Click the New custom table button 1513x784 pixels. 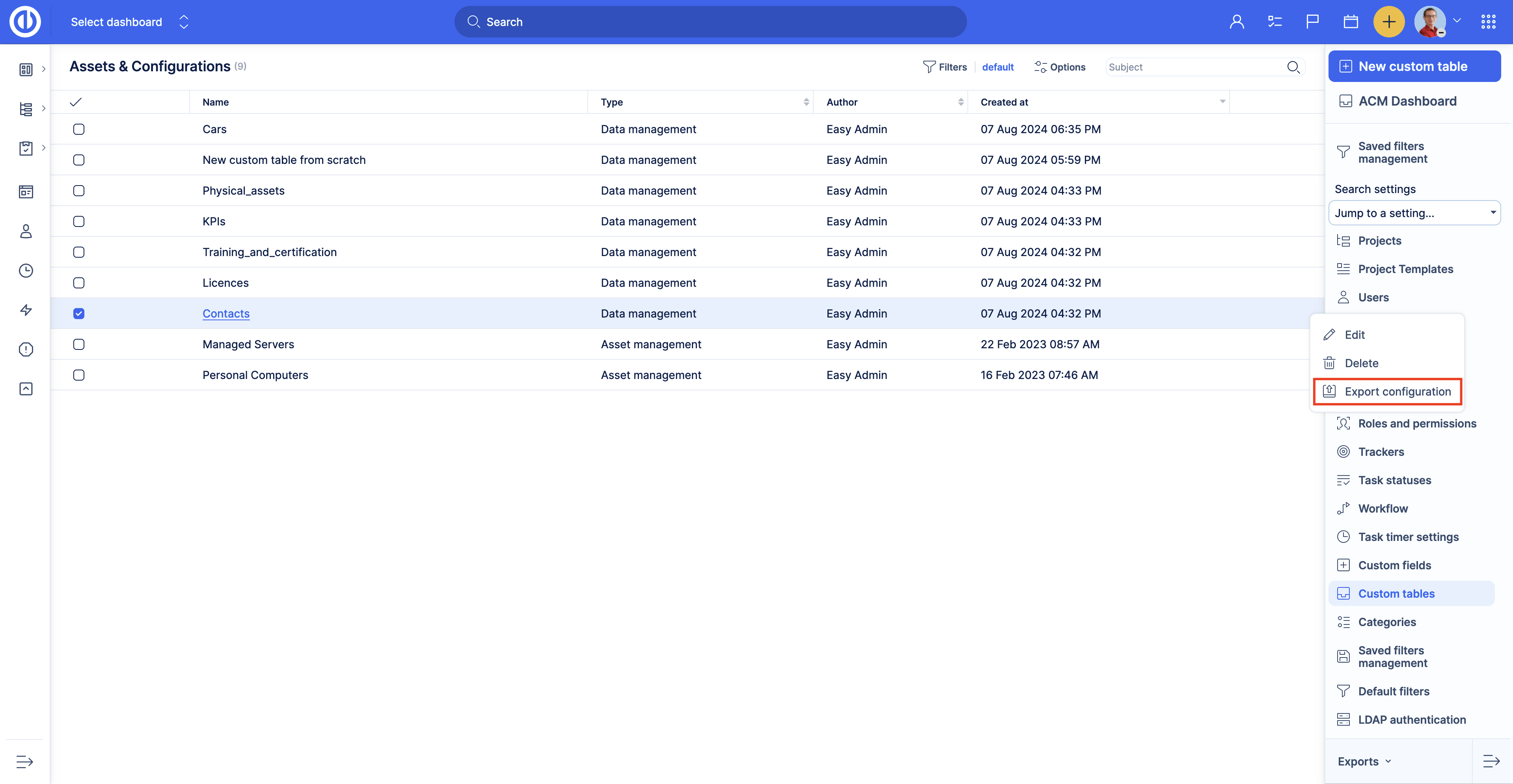pyautogui.click(x=1414, y=66)
